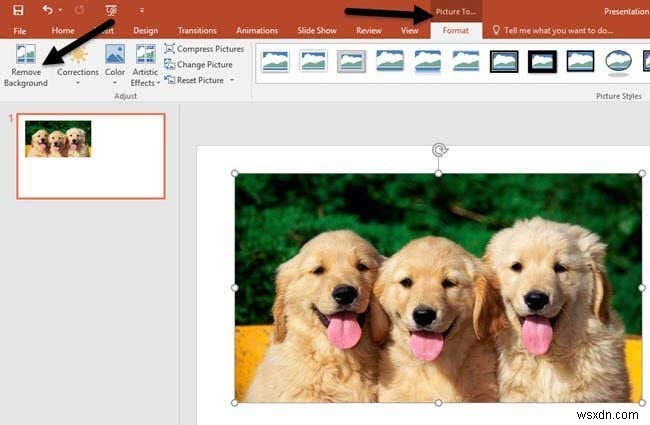Viewport: 650px width, 425px height.
Task: Apply the oval picture style at the gallery's end
Action: 619,61
